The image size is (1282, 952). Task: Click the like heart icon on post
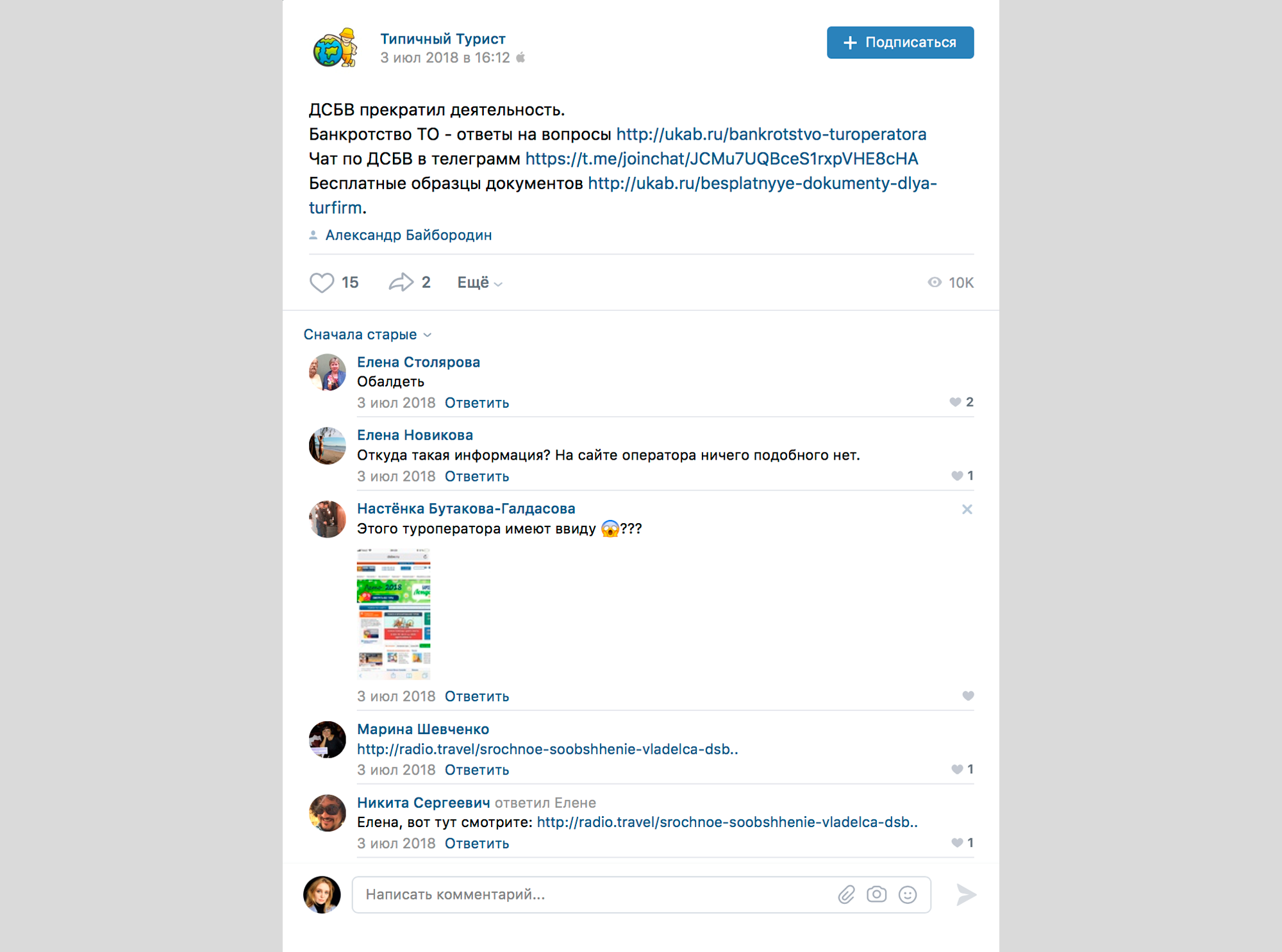(323, 281)
